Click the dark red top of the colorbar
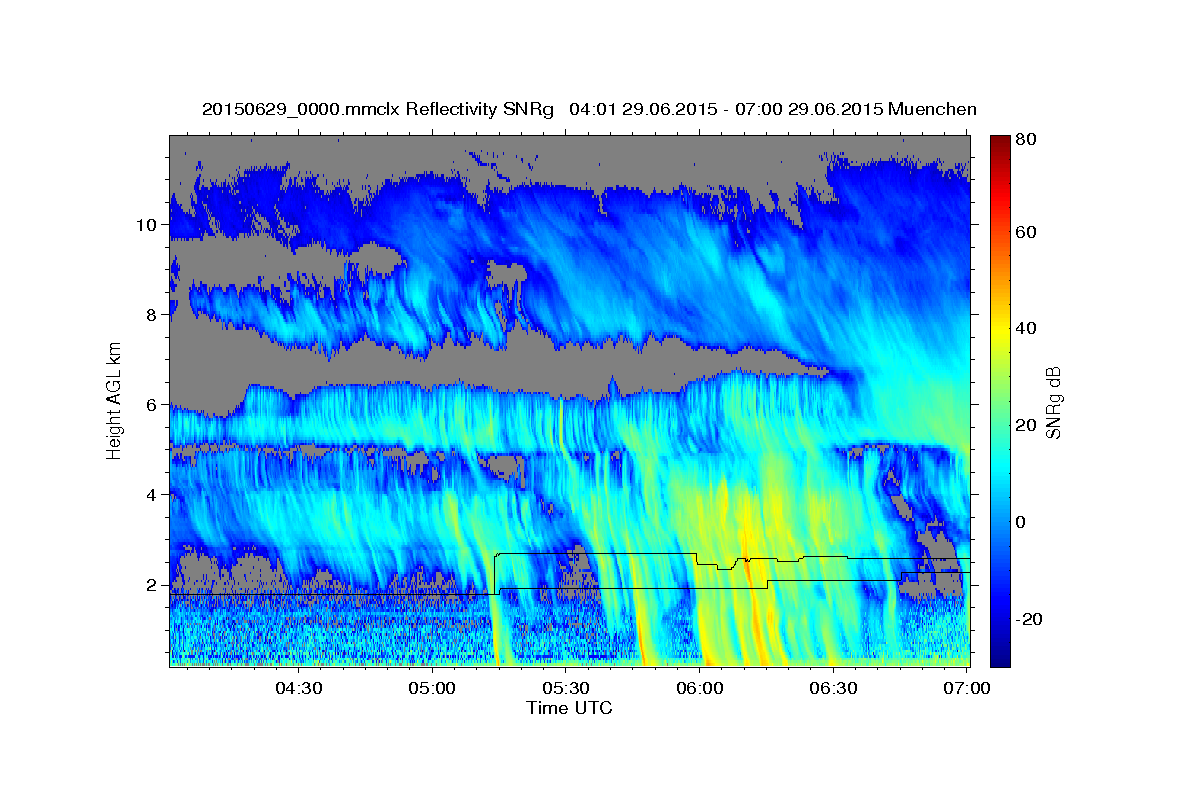The width and height of the screenshot is (1200, 800). (x=1000, y=145)
